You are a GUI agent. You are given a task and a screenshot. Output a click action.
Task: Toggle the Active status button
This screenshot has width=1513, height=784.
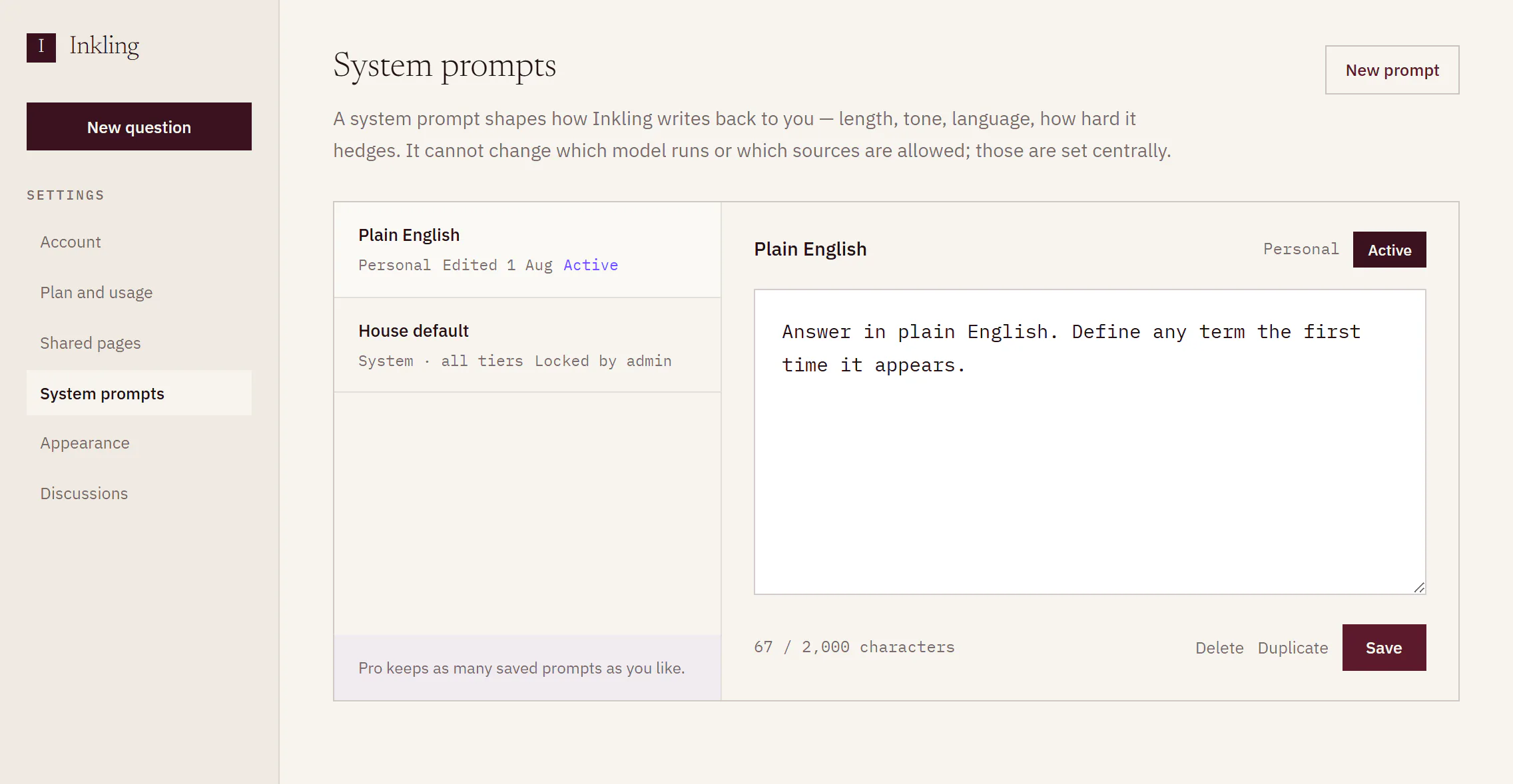pyautogui.click(x=1389, y=250)
